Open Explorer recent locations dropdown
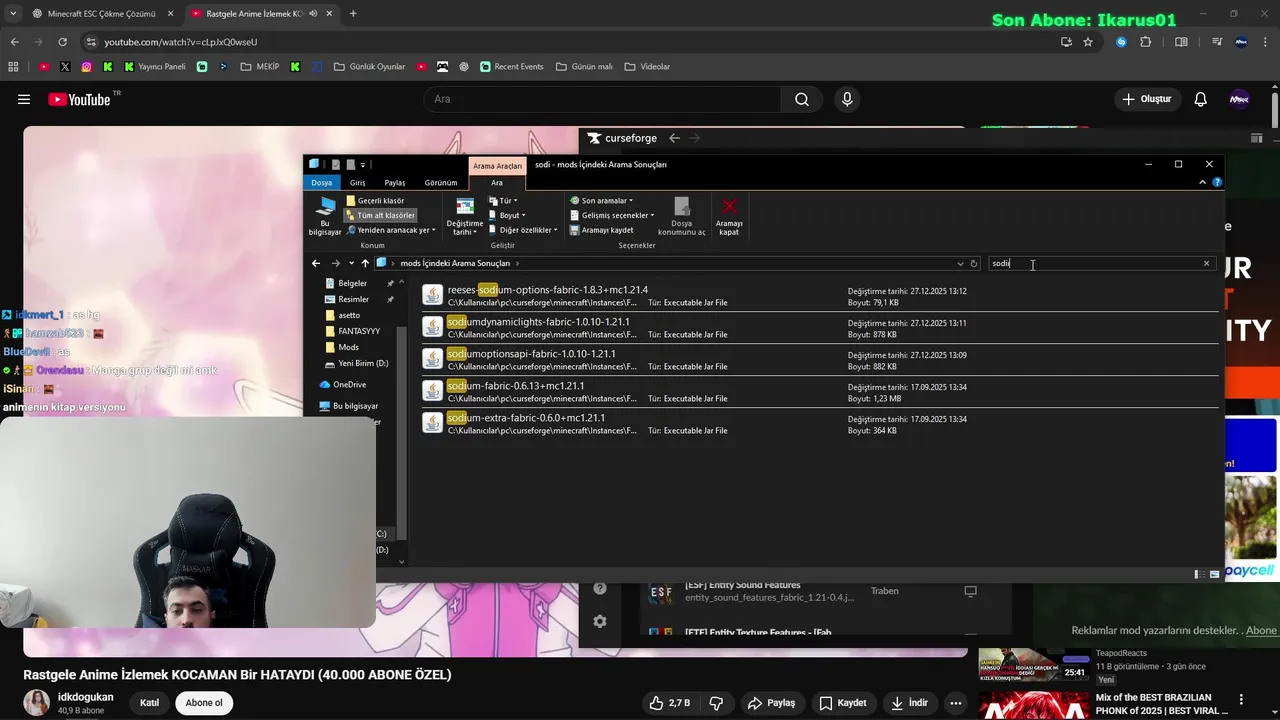 [351, 263]
